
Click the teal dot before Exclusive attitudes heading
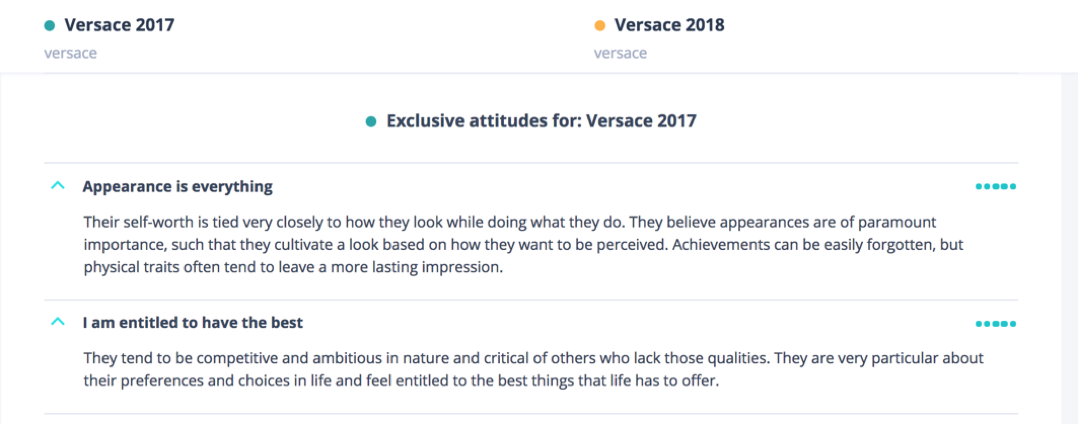[x=370, y=122]
